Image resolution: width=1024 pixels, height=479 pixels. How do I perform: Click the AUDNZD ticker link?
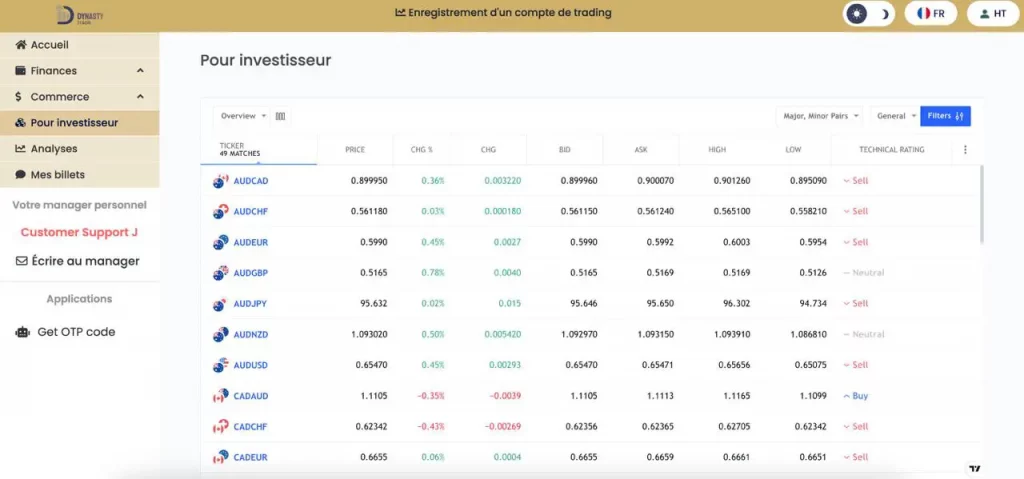pos(251,335)
